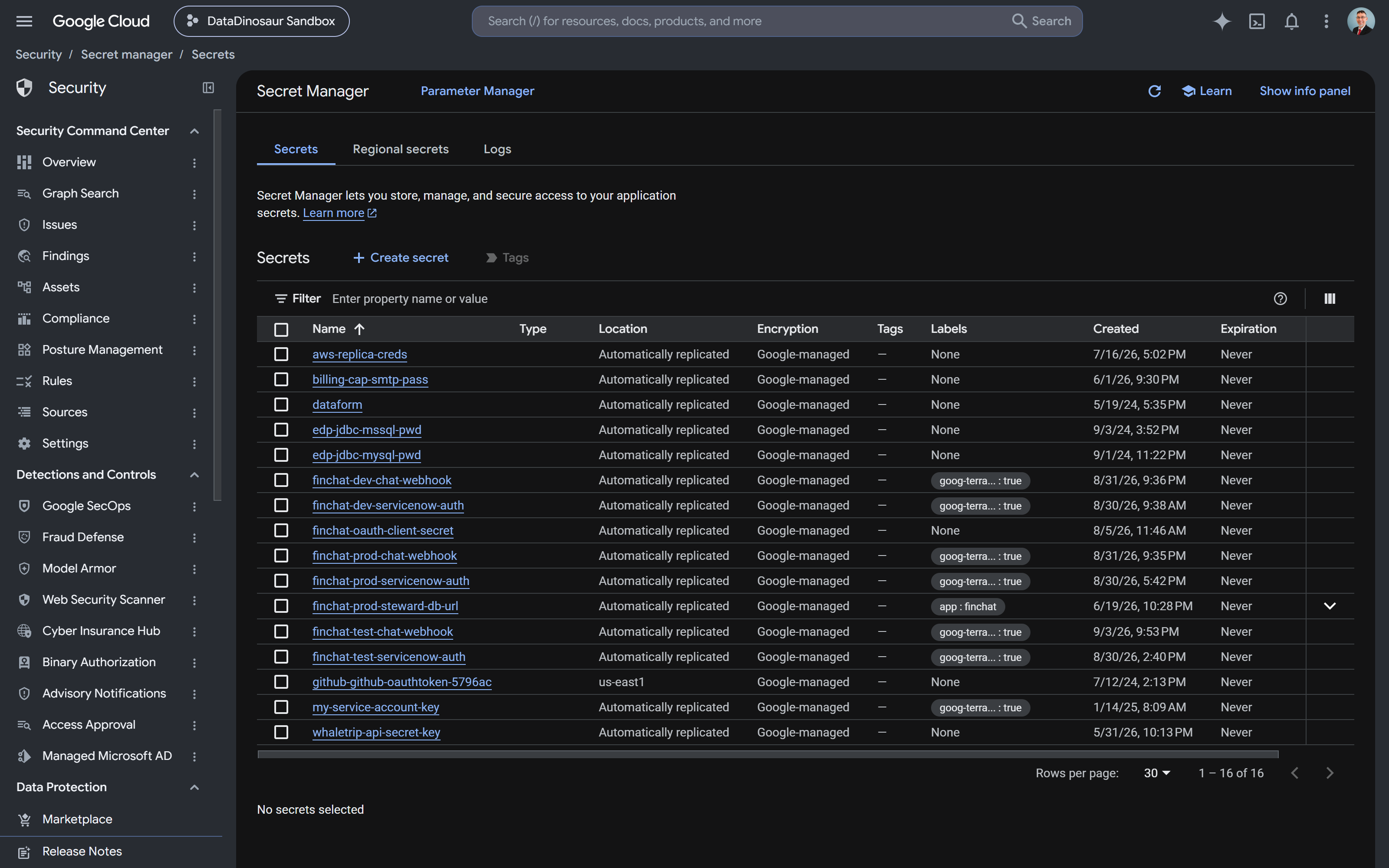Open user account avatar
The image size is (1389, 868).
point(1360,21)
